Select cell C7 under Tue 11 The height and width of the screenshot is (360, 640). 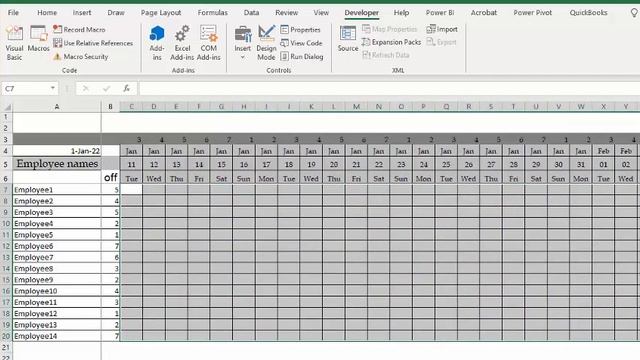pos(131,189)
